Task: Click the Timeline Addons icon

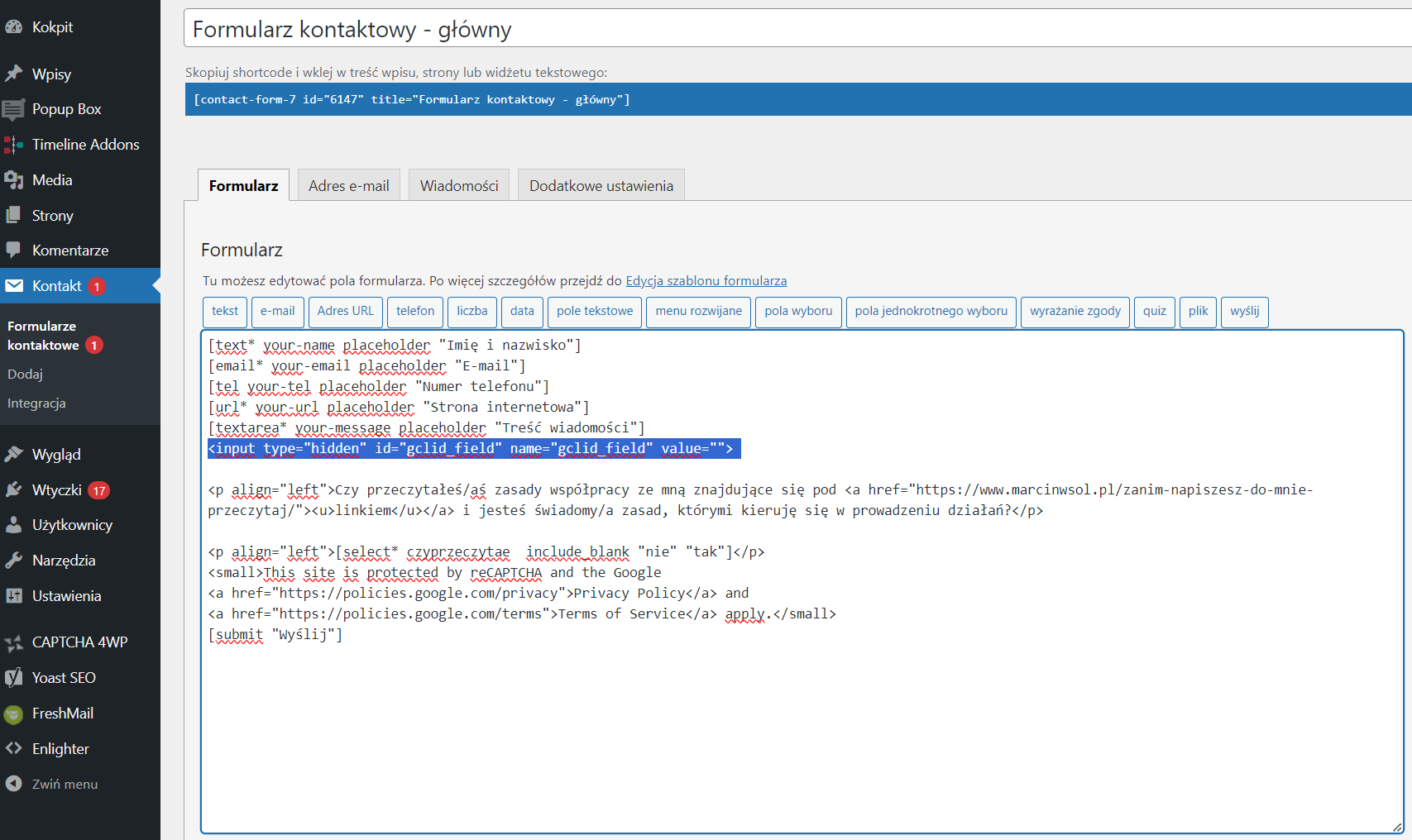Action: point(13,145)
